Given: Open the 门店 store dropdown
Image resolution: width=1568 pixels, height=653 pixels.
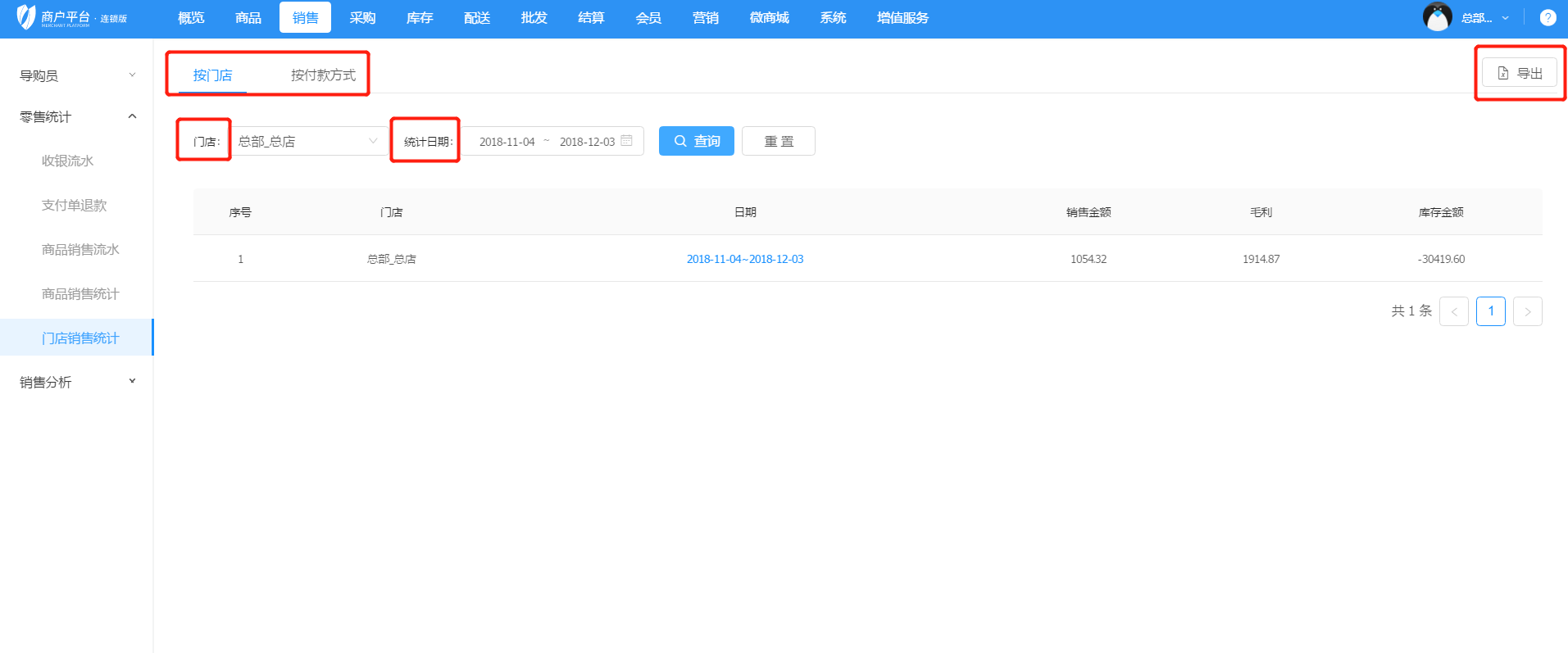Looking at the screenshot, I should point(308,141).
